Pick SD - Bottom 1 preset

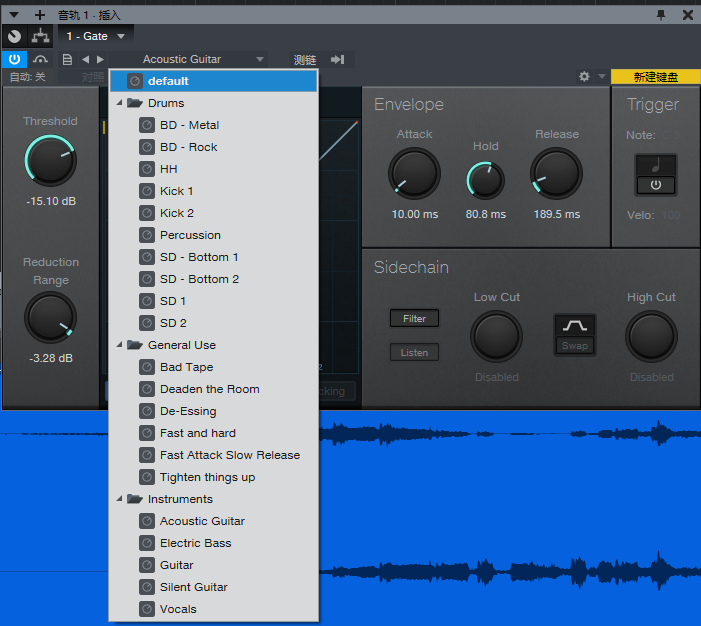pyautogui.click(x=214, y=257)
